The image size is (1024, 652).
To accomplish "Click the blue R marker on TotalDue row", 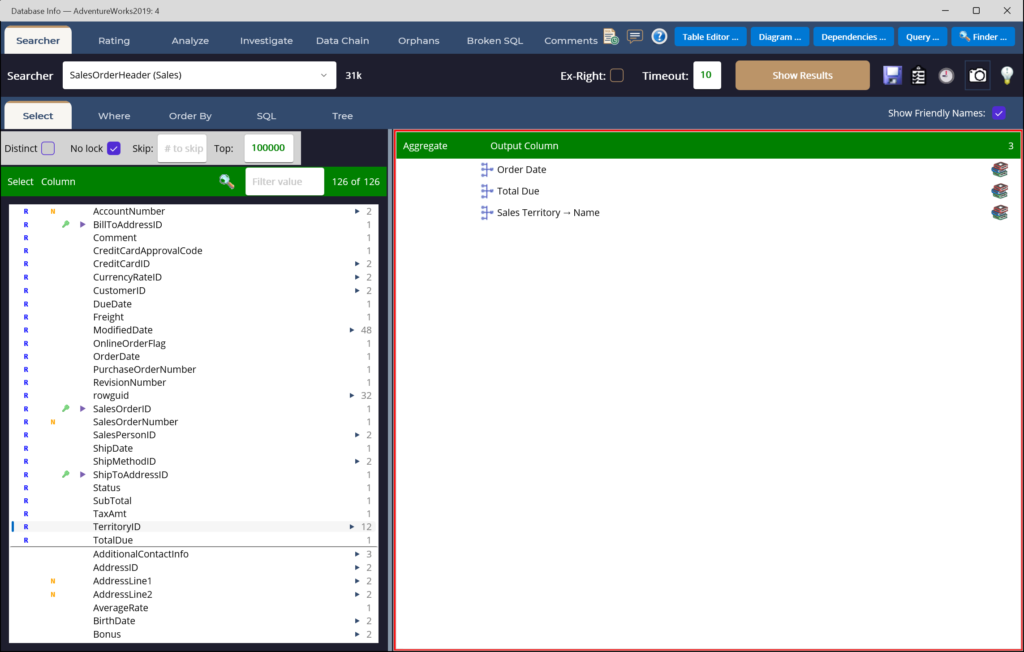I will click(x=26, y=540).
